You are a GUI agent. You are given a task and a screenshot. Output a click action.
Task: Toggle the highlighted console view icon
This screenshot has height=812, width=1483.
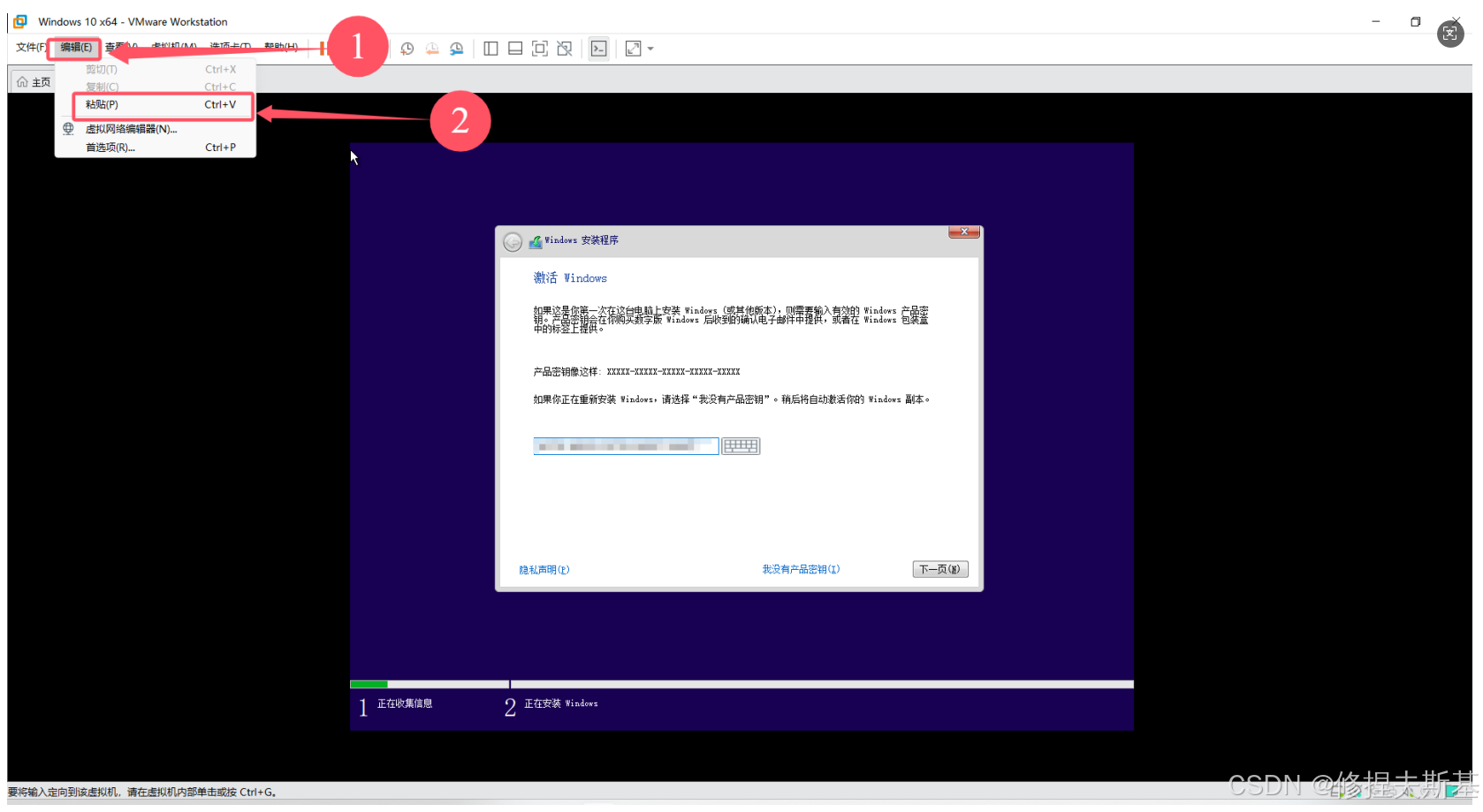[598, 49]
